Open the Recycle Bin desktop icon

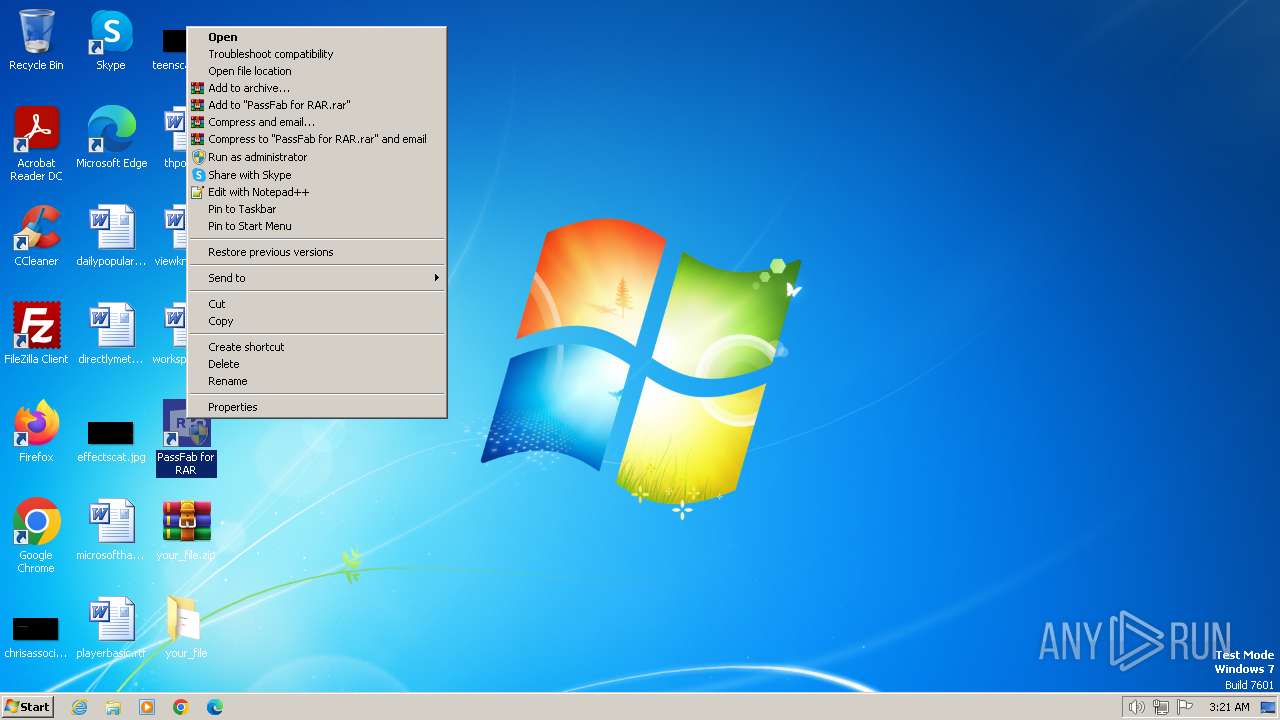36,40
